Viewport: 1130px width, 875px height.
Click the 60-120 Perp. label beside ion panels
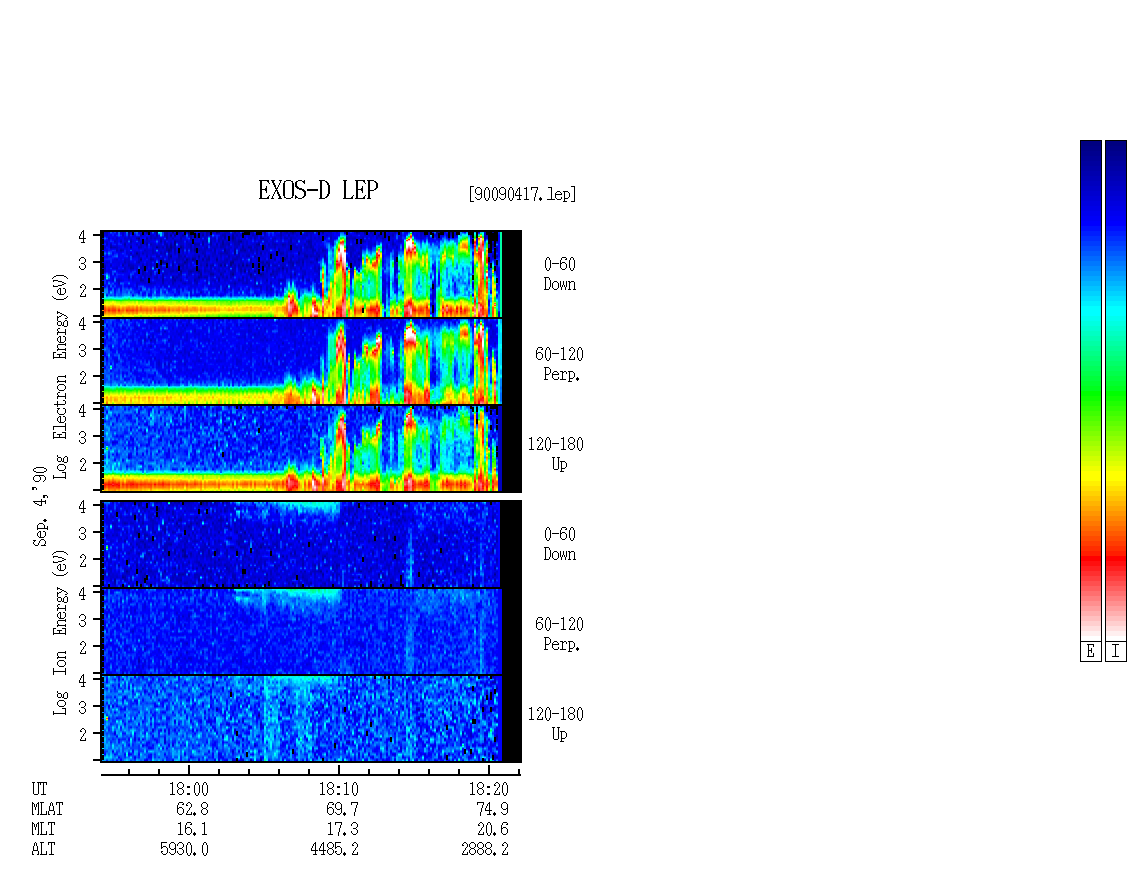coord(559,634)
